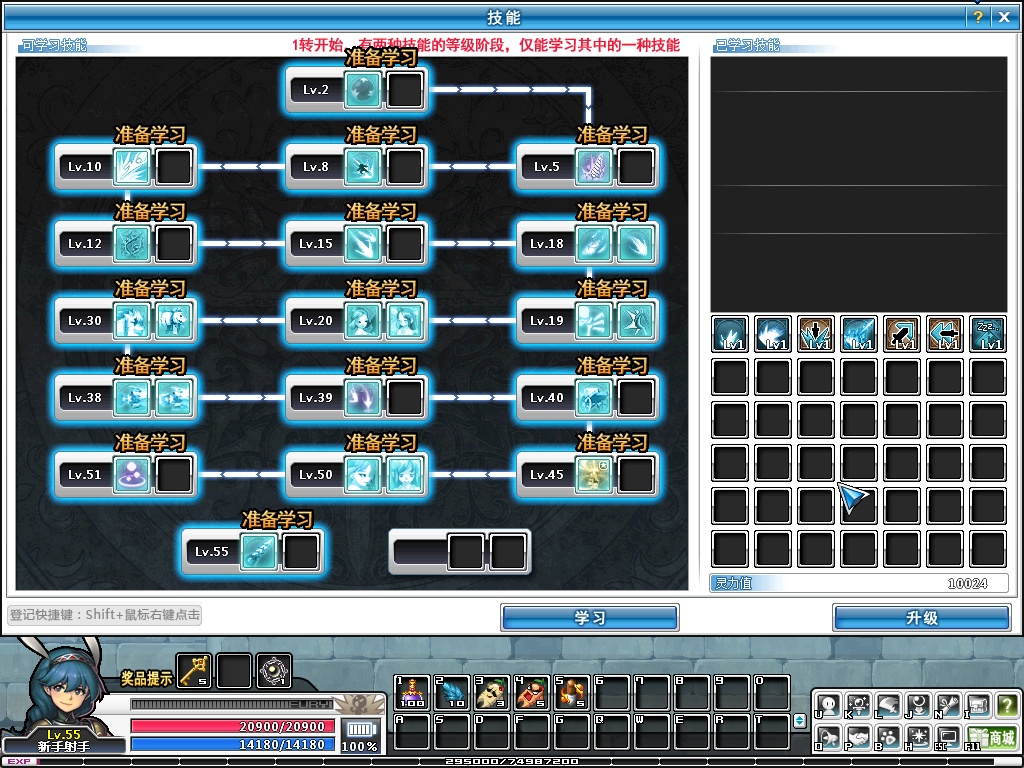Open skill window help question mark
Screen dimensions: 1024x768
pos(978,18)
